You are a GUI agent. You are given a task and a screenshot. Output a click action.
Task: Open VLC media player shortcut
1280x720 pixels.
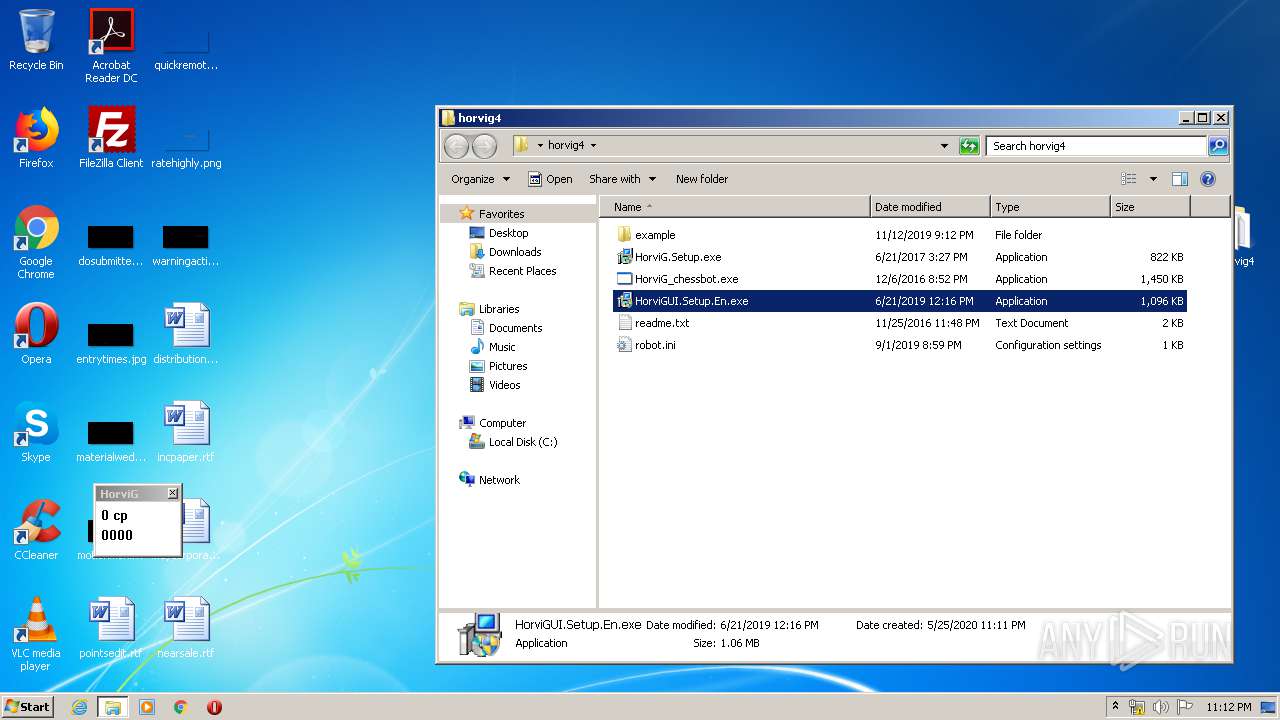tap(36, 634)
